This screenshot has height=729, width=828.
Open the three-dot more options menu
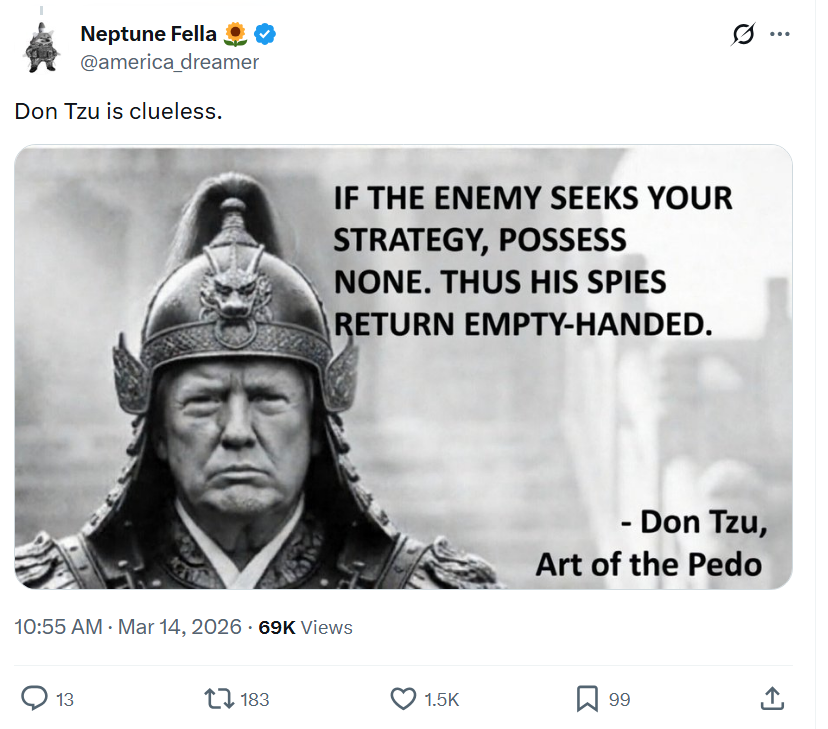click(x=779, y=34)
